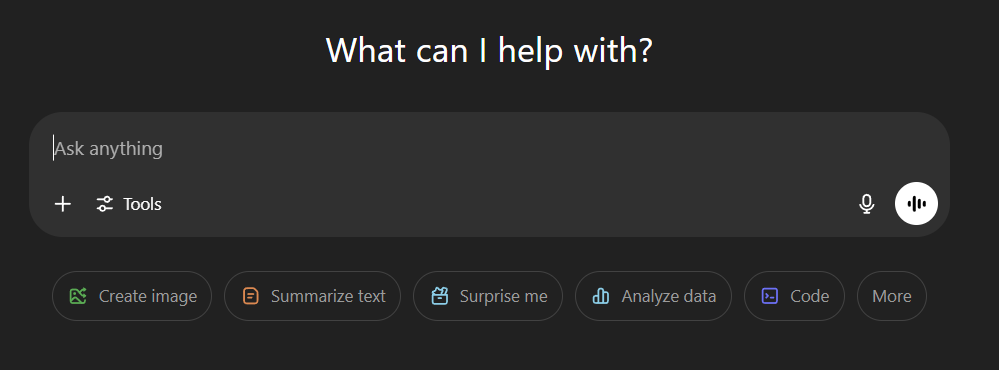Click the "What can I help with?" heading

coord(489,50)
